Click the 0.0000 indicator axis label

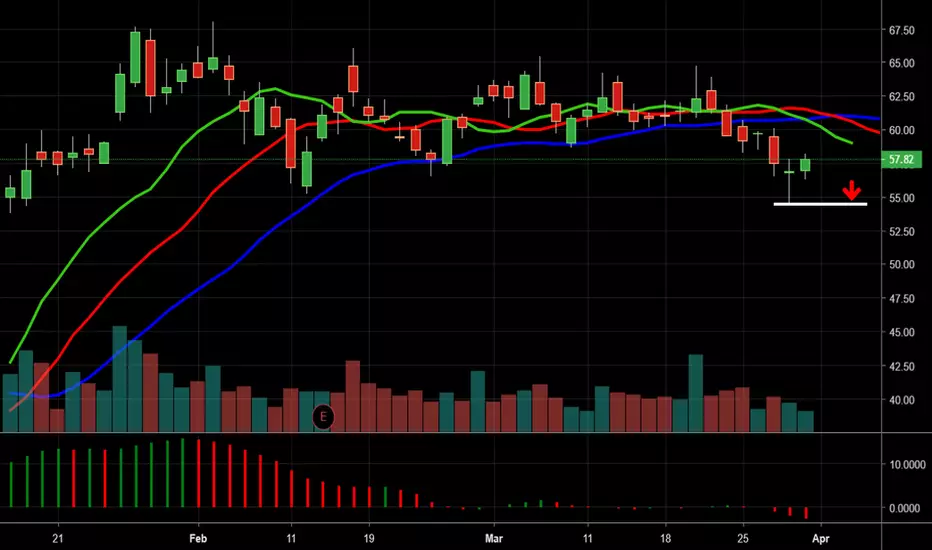tap(905, 508)
